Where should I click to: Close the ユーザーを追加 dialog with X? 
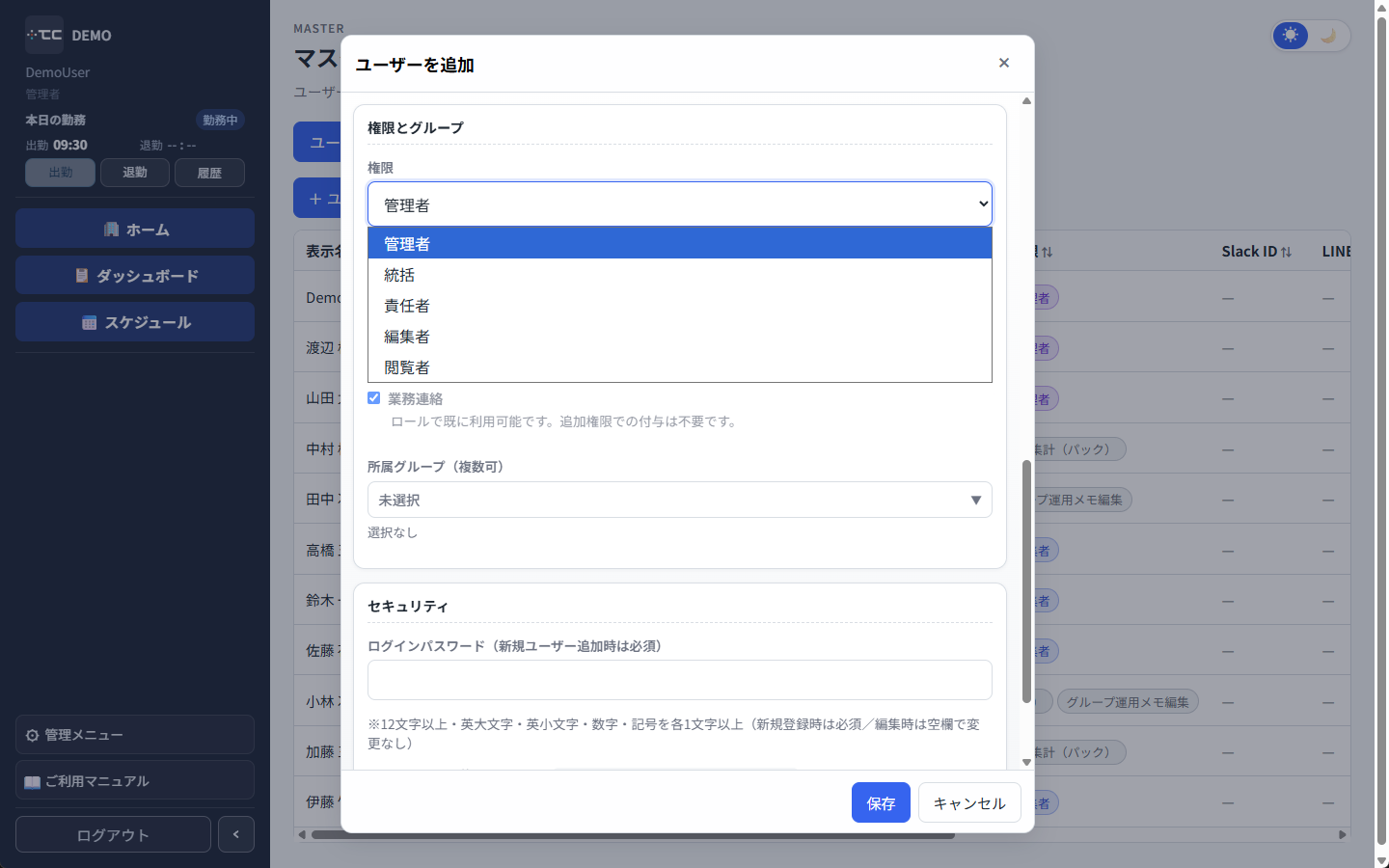[x=1004, y=63]
